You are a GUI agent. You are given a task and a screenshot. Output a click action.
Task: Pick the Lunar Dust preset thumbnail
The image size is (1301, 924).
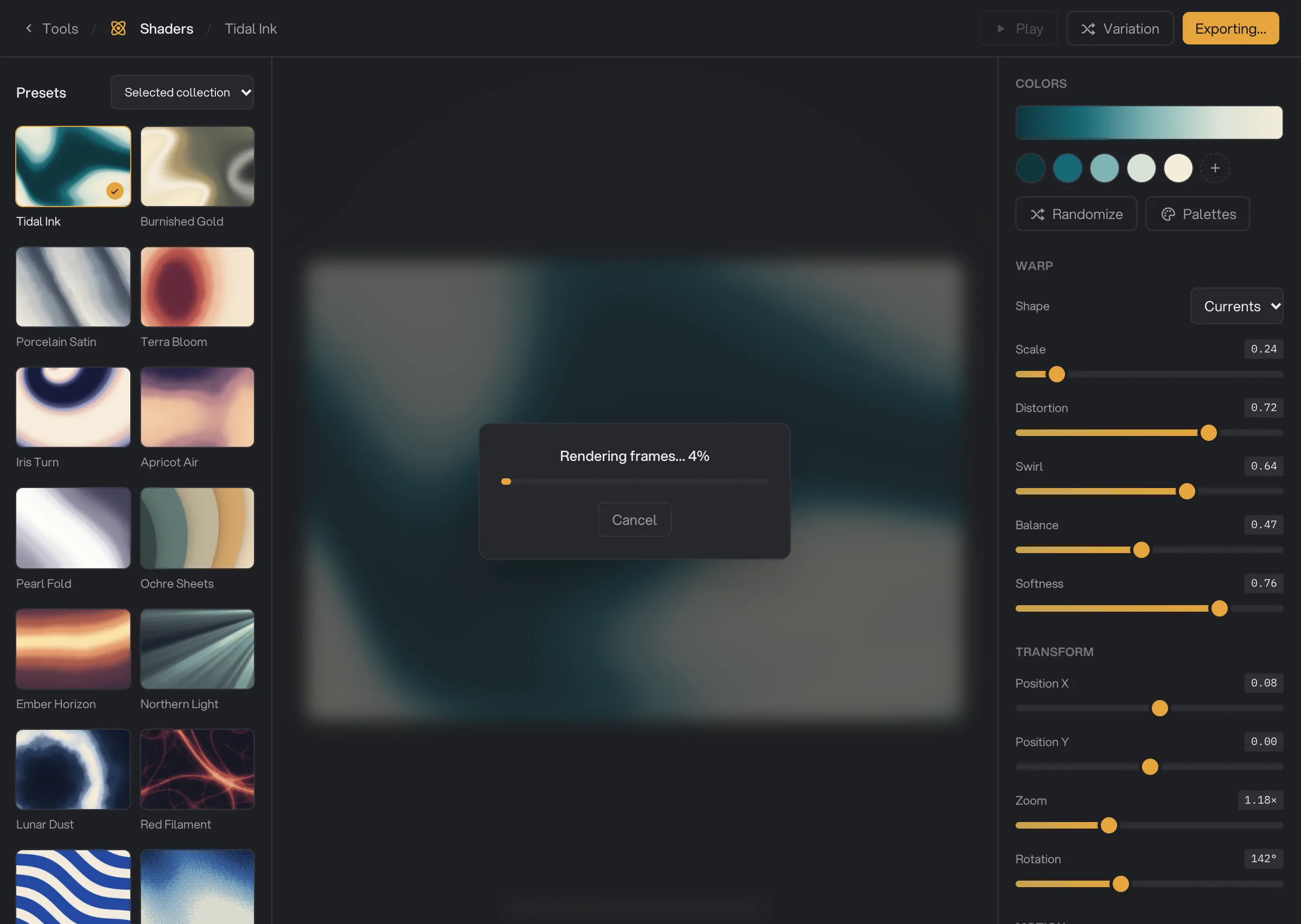click(73, 769)
